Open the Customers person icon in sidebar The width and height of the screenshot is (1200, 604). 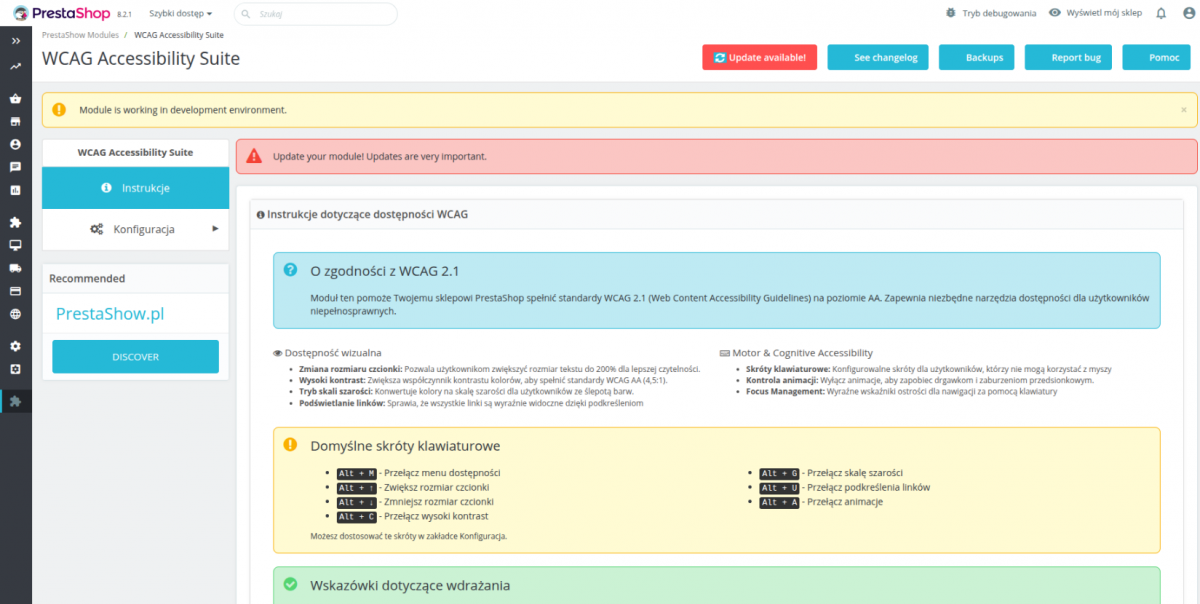[16, 144]
